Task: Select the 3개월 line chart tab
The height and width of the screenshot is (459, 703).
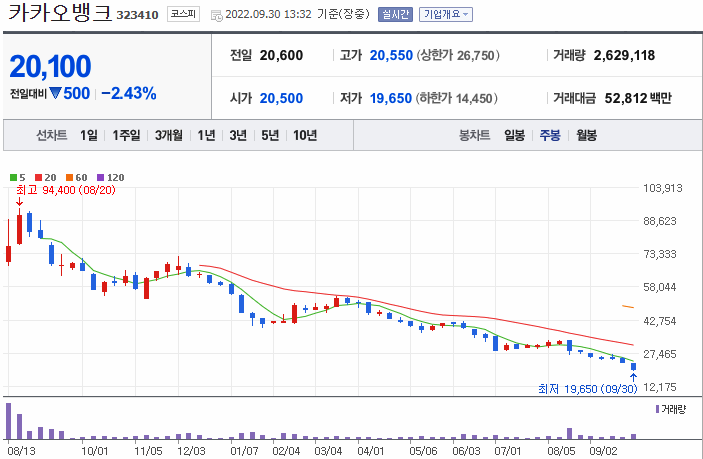Action: pos(169,135)
